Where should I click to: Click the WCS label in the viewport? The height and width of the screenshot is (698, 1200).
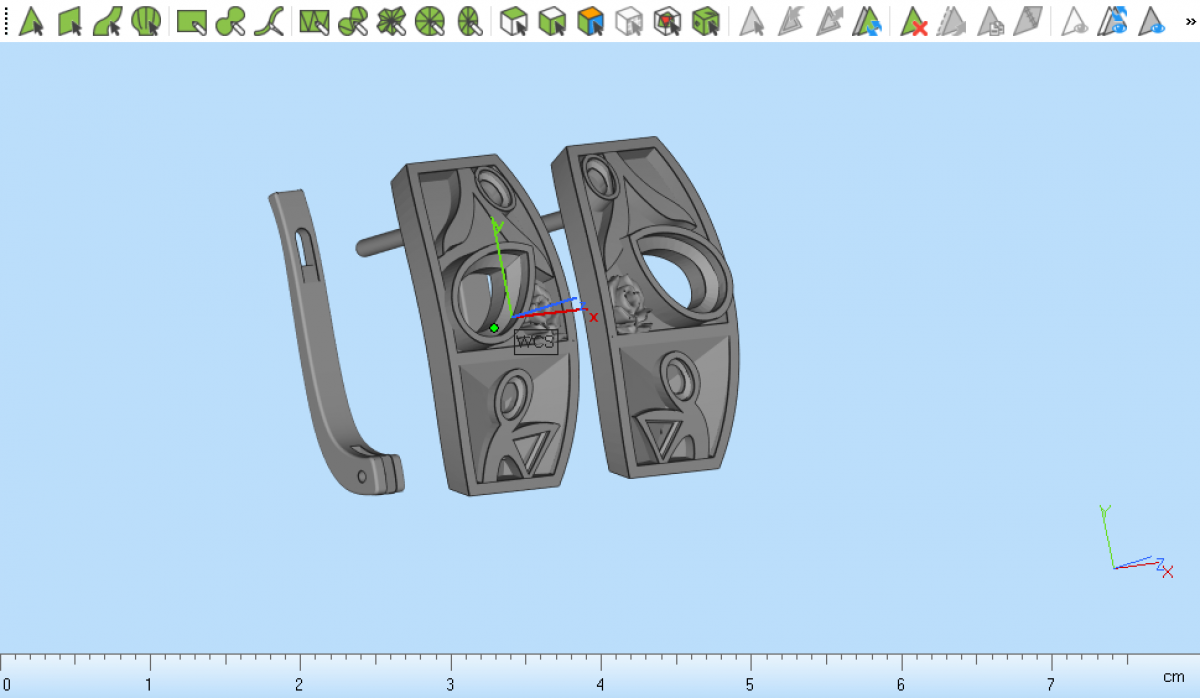click(535, 342)
